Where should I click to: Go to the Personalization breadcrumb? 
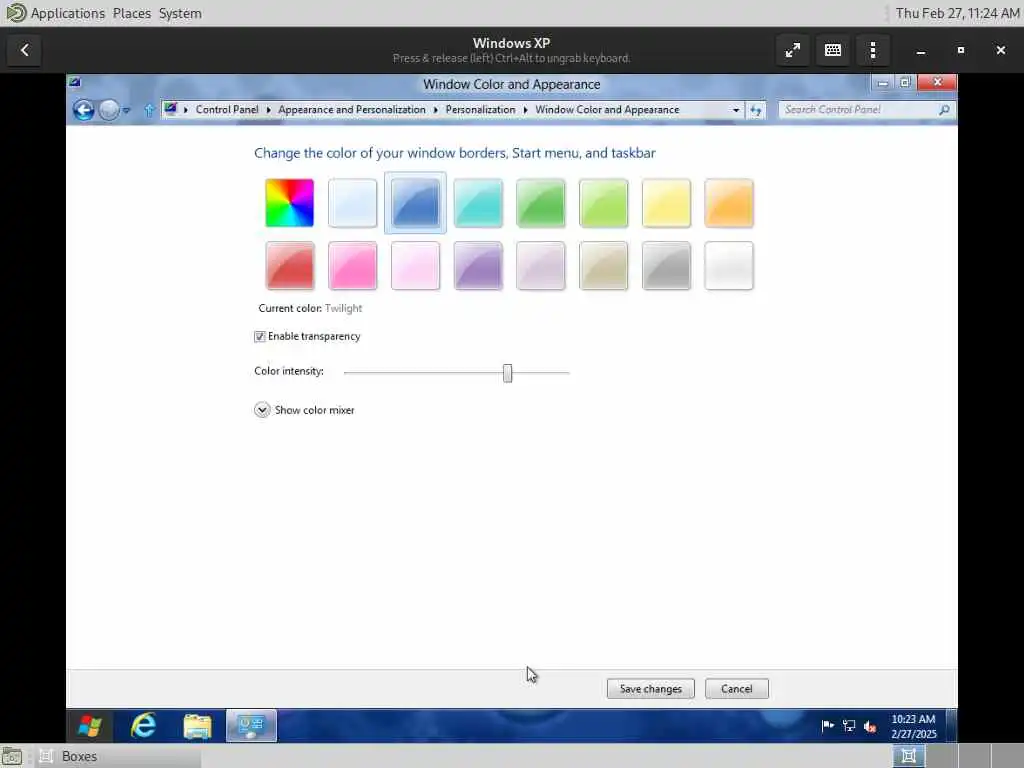(480, 110)
